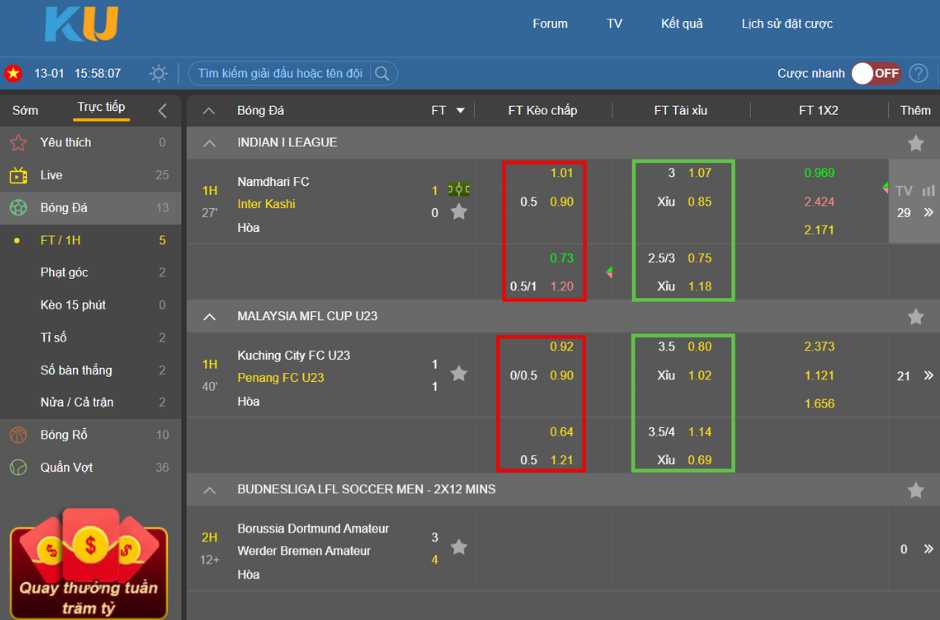Viewport: 940px width, 620px height.
Task: Click the Bóng Đá soccer ball icon
Action: (x=19, y=207)
